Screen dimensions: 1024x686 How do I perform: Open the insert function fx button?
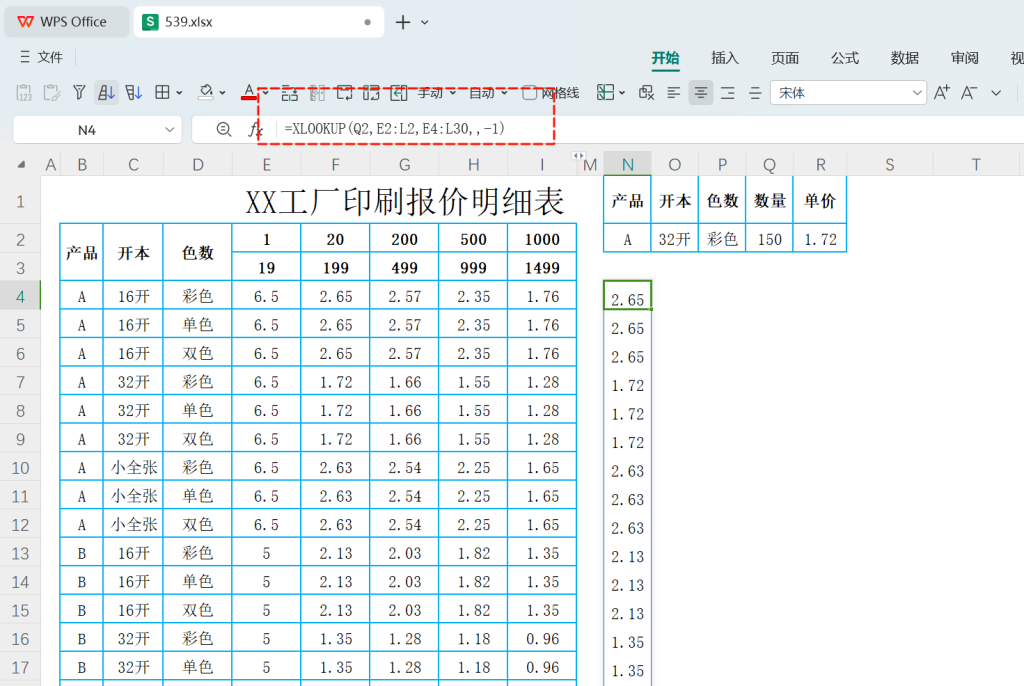[255, 129]
